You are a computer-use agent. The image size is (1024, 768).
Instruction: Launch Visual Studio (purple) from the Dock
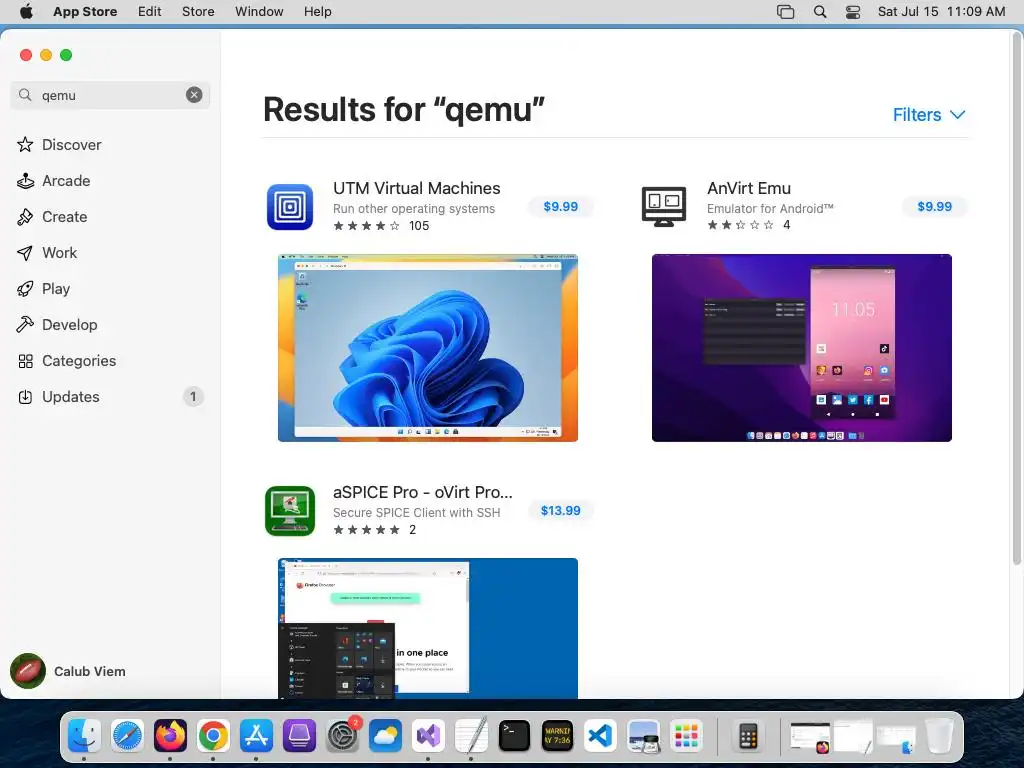tap(428, 736)
